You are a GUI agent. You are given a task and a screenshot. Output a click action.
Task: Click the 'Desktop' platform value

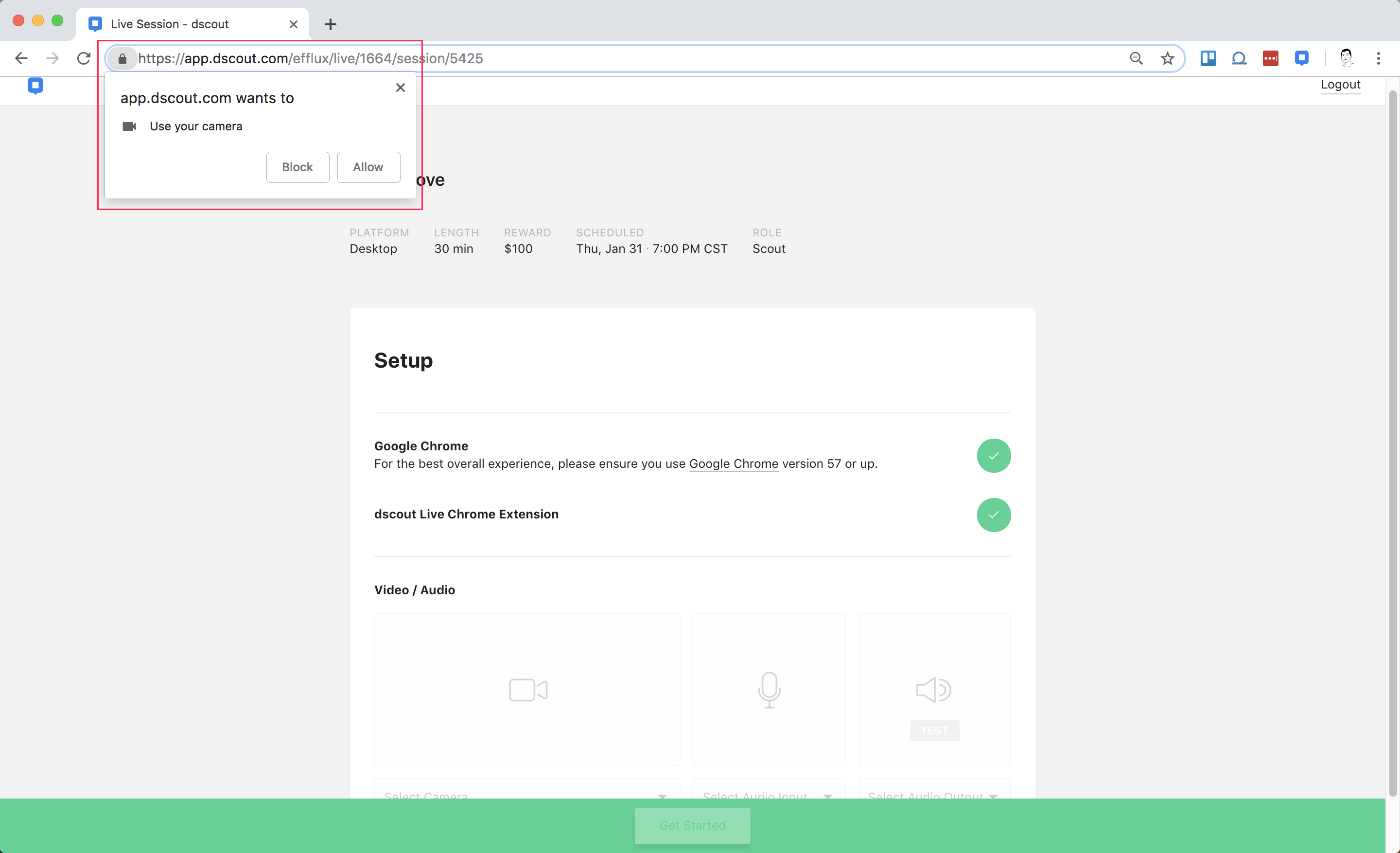[x=373, y=249]
